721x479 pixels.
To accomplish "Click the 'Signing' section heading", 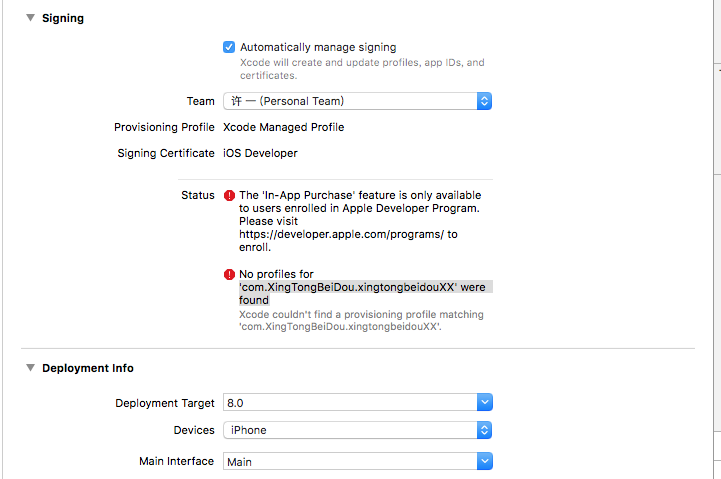I will 63,18.
